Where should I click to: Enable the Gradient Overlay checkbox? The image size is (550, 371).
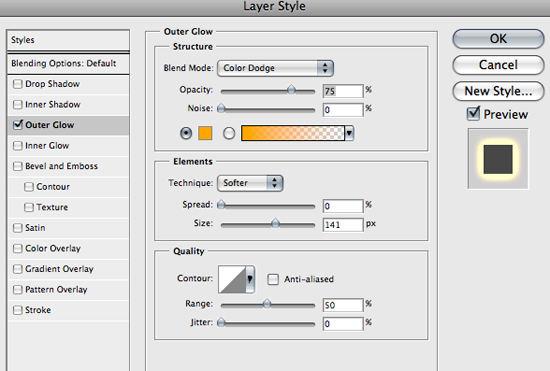point(17,269)
